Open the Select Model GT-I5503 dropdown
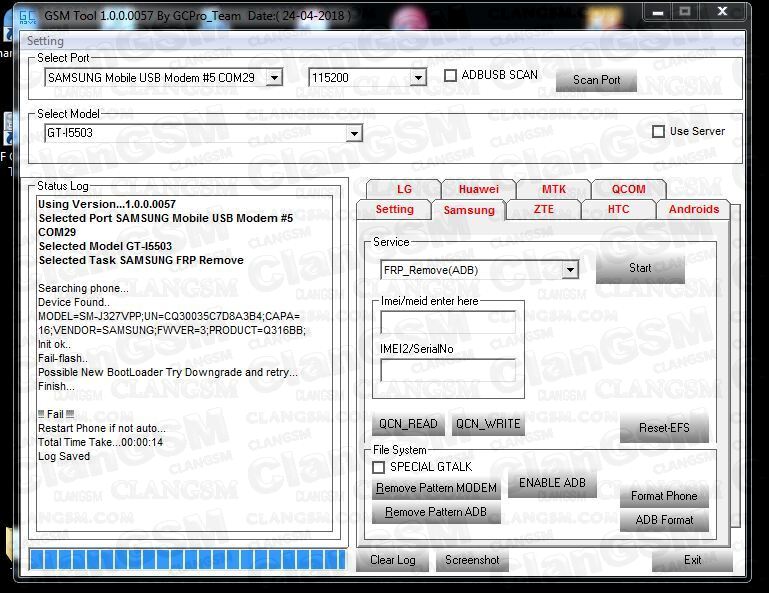The width and height of the screenshot is (769, 593). point(354,133)
